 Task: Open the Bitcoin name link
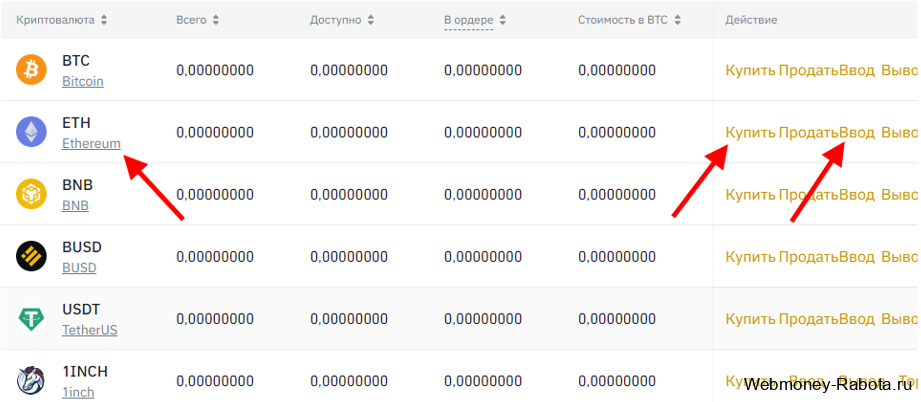(x=83, y=81)
